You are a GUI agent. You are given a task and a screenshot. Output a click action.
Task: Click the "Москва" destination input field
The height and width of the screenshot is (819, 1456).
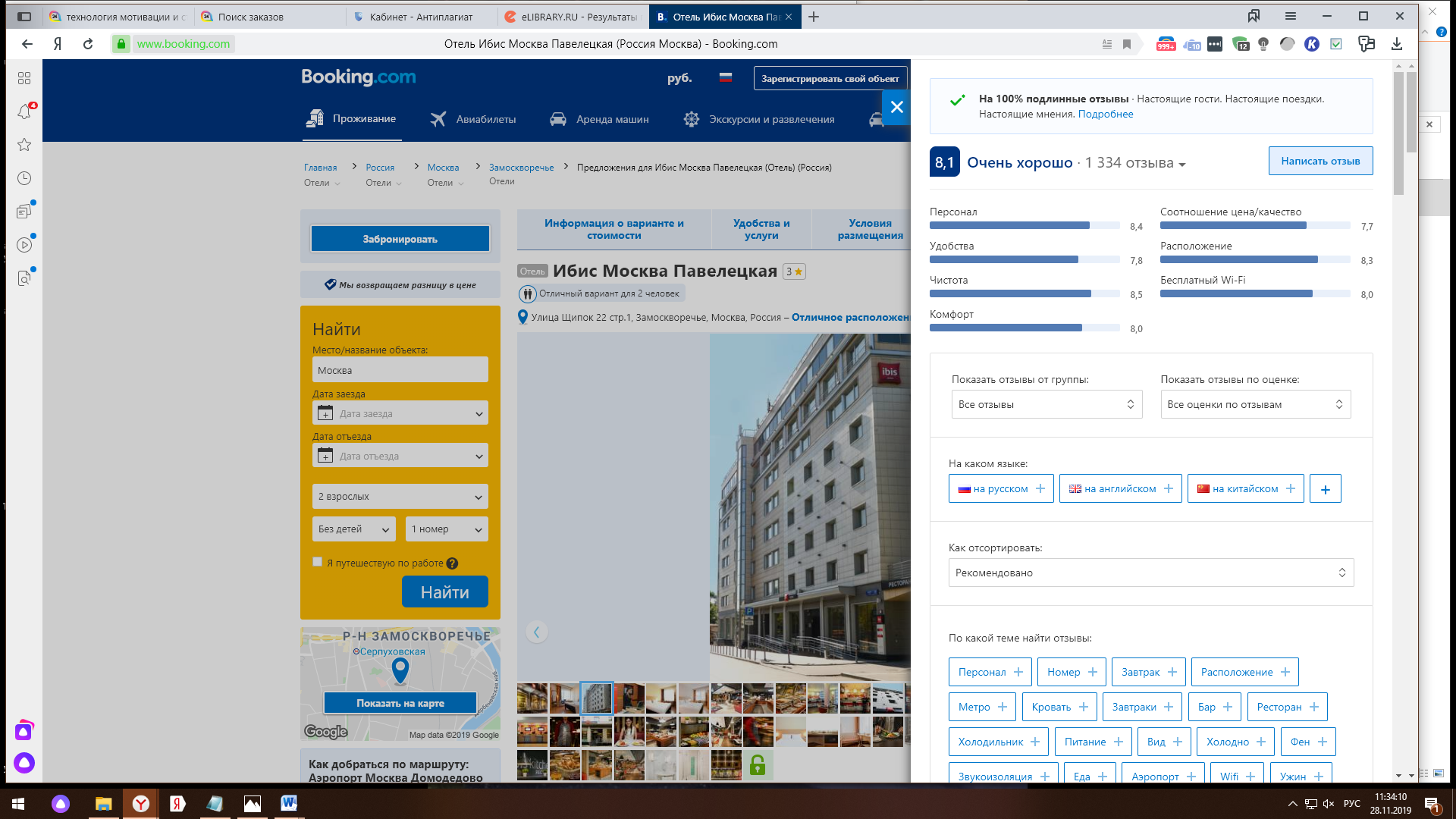[400, 370]
